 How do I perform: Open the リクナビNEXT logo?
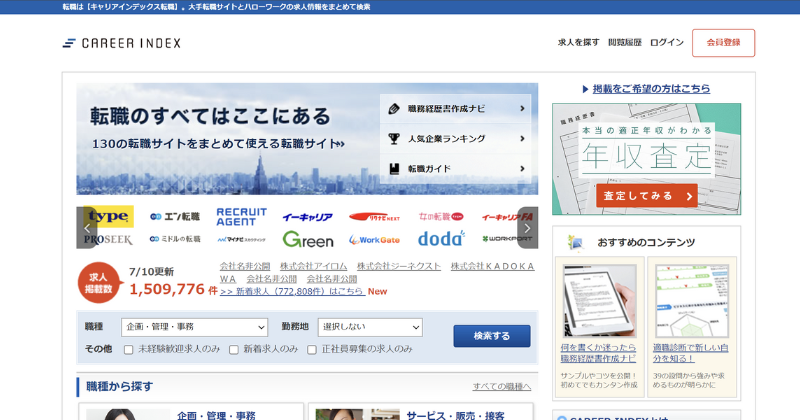374,217
